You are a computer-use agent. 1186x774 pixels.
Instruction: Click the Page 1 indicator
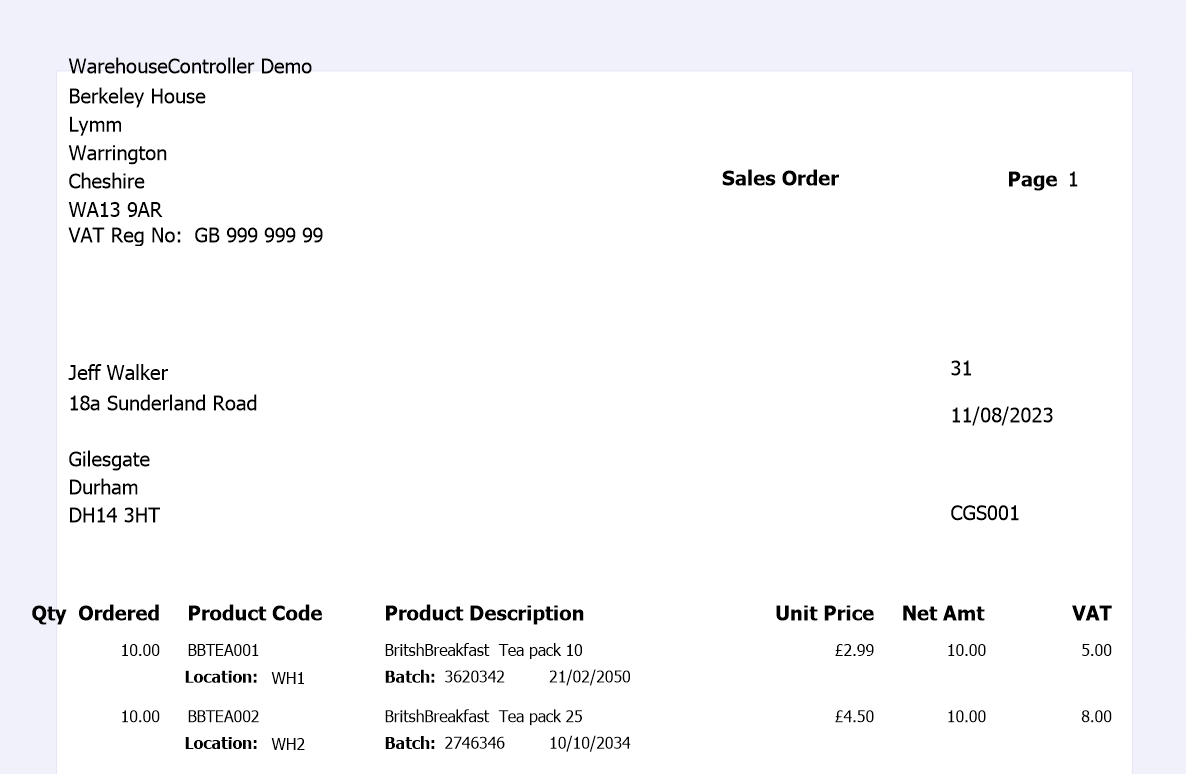pos(1042,180)
